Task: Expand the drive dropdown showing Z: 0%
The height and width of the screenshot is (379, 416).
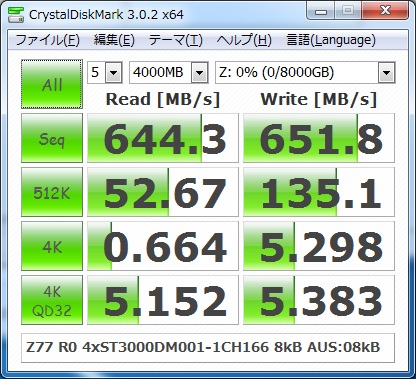Action: pyautogui.click(x=387, y=72)
